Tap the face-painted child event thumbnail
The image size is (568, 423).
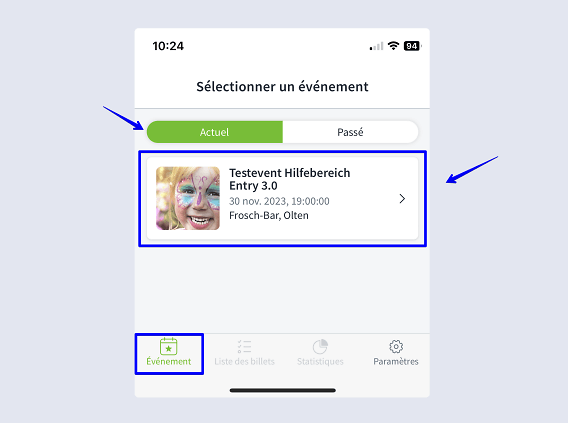[188, 198]
